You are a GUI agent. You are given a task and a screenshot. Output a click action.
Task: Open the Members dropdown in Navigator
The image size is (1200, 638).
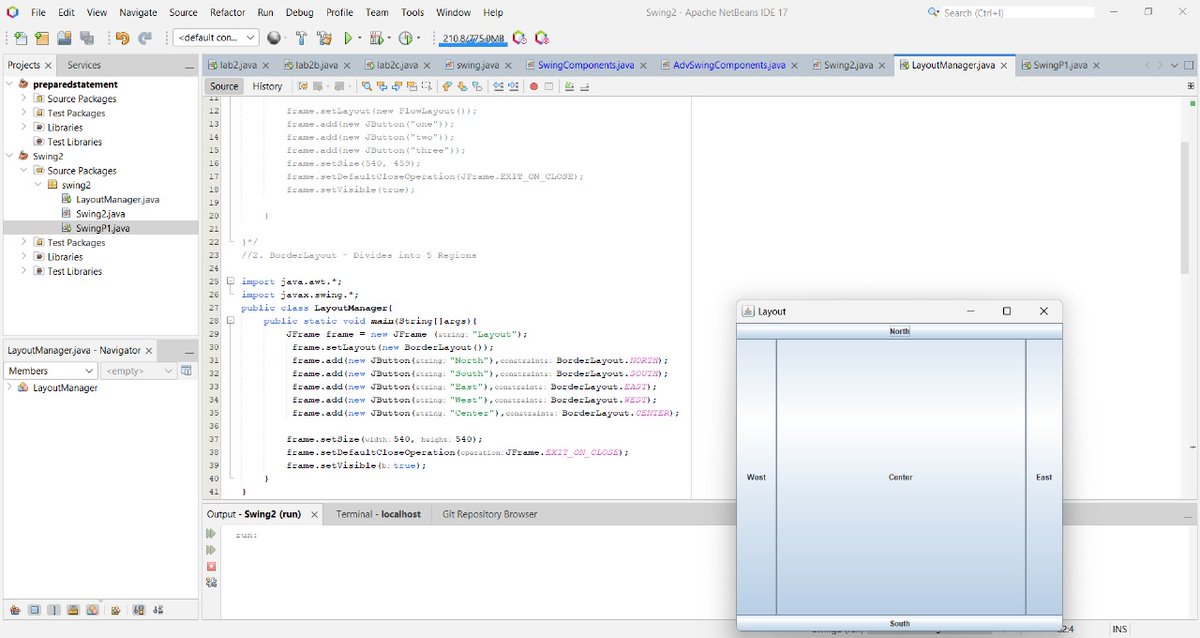[x=49, y=371]
